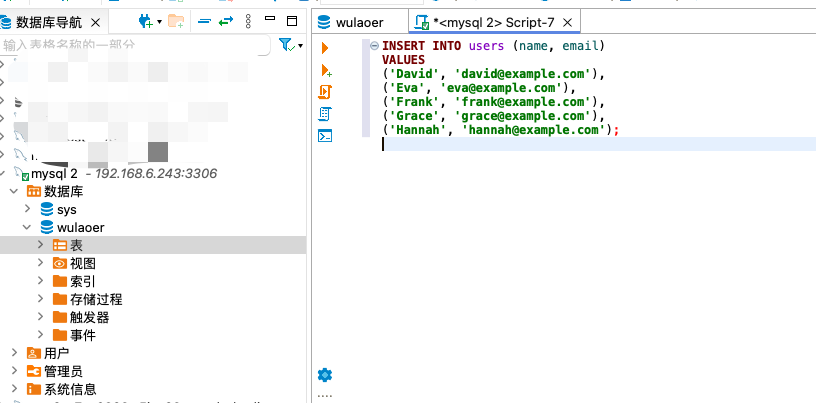Click the execute SQL script icon

(x=325, y=92)
